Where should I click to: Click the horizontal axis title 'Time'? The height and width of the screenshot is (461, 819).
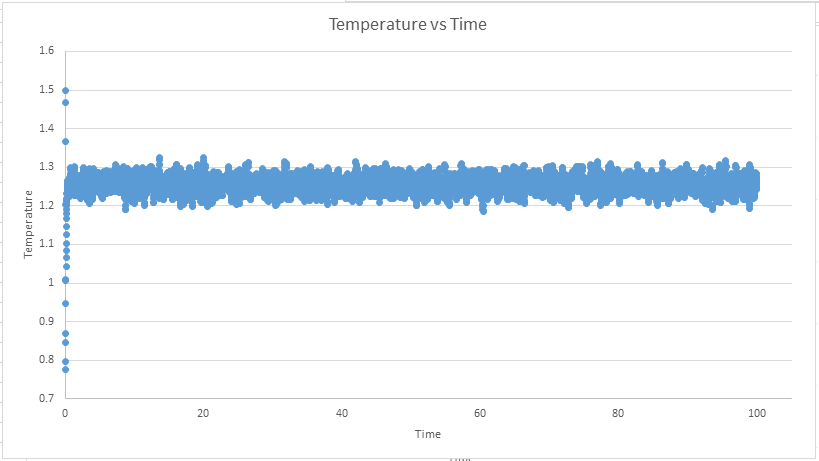[x=428, y=434]
